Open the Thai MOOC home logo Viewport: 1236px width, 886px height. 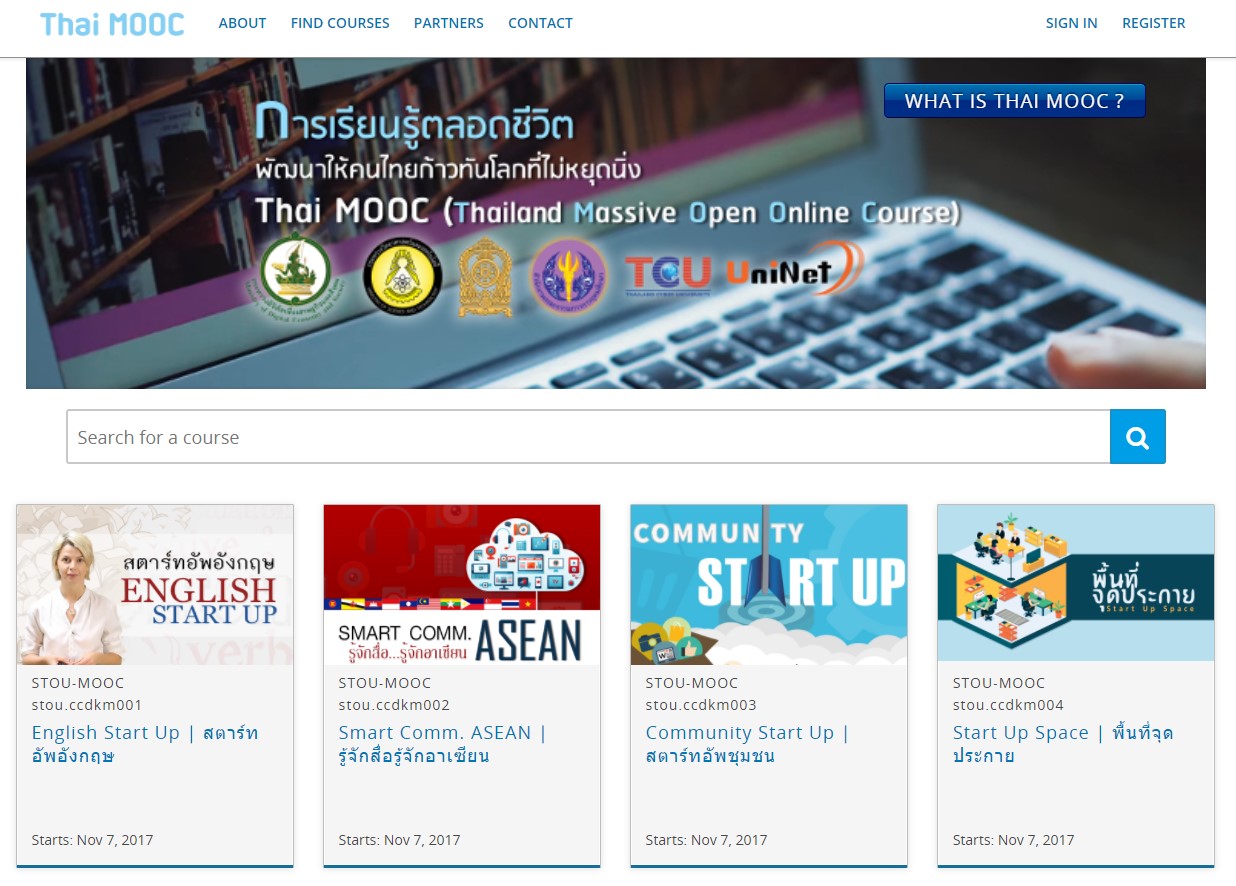[112, 24]
